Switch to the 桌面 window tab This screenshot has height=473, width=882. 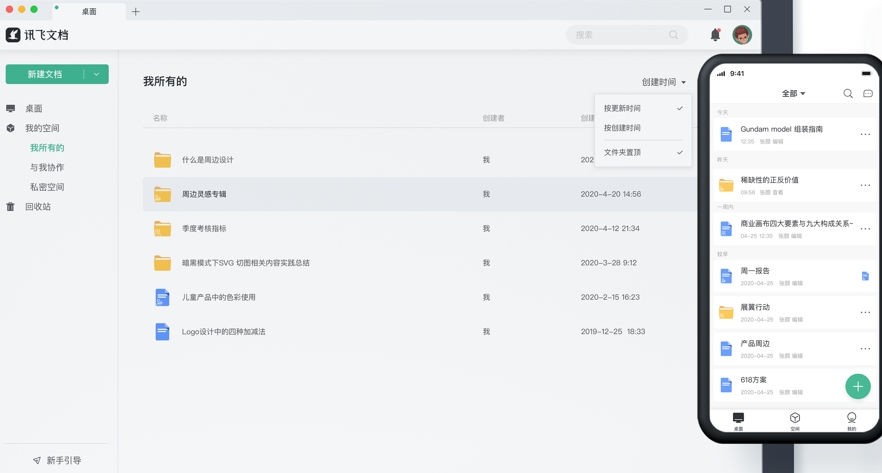[x=89, y=11]
